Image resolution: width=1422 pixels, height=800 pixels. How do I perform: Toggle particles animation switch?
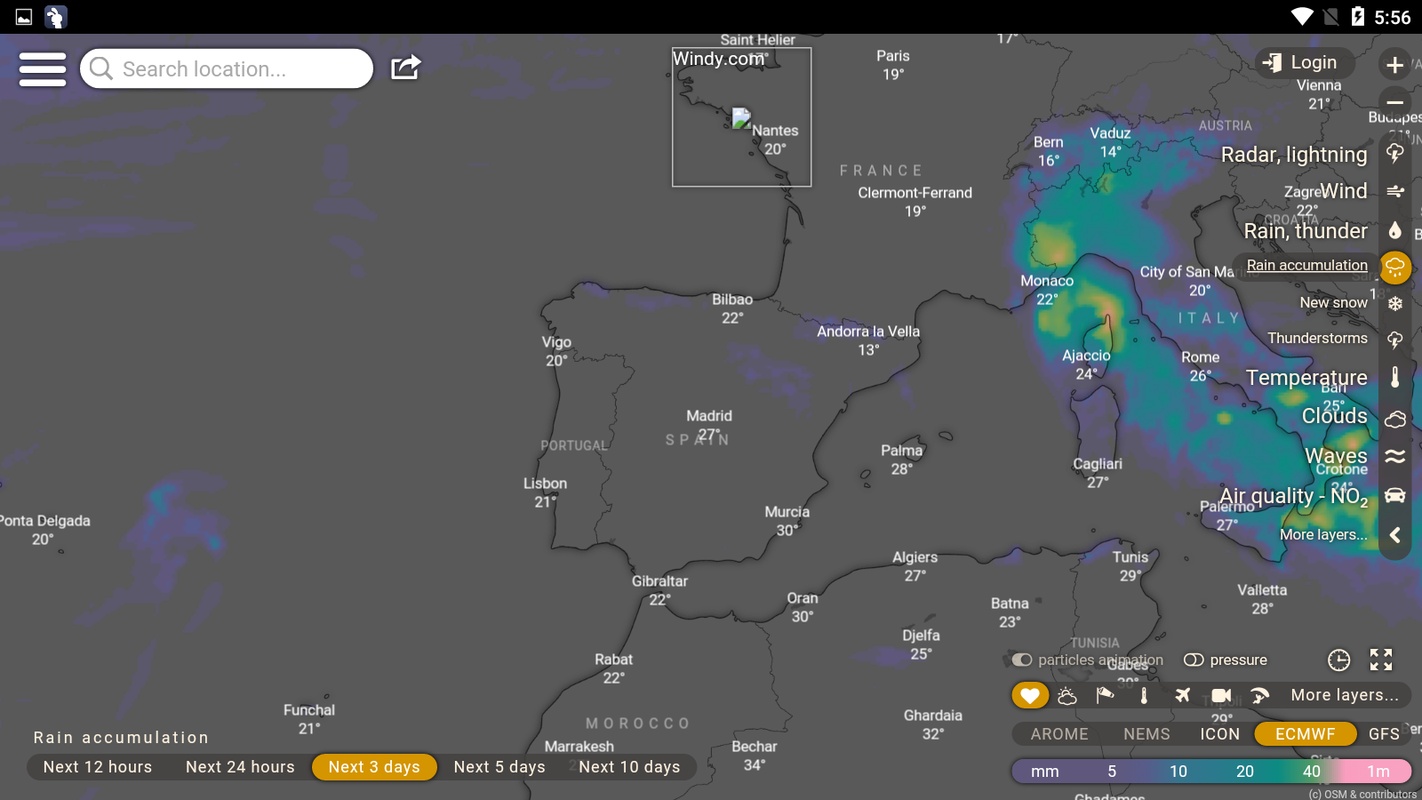click(x=1021, y=660)
